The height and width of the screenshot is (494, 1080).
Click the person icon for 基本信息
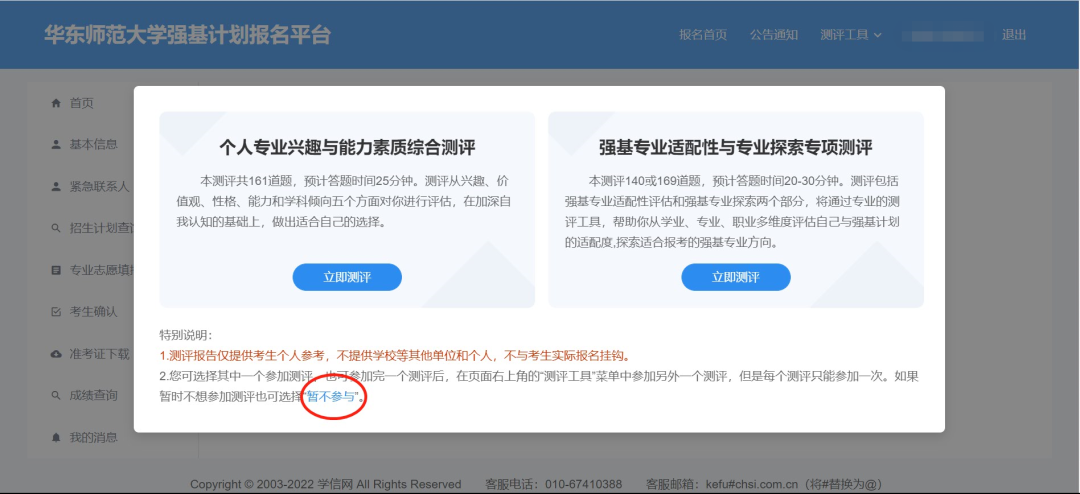(x=56, y=144)
